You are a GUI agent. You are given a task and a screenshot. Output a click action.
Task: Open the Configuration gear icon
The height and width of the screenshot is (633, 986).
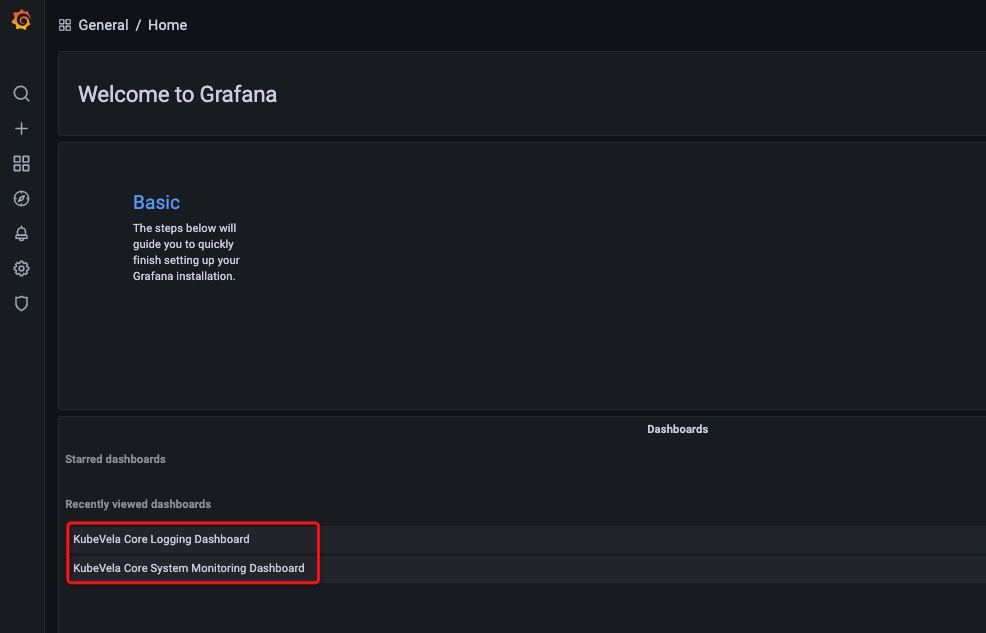pos(21,269)
